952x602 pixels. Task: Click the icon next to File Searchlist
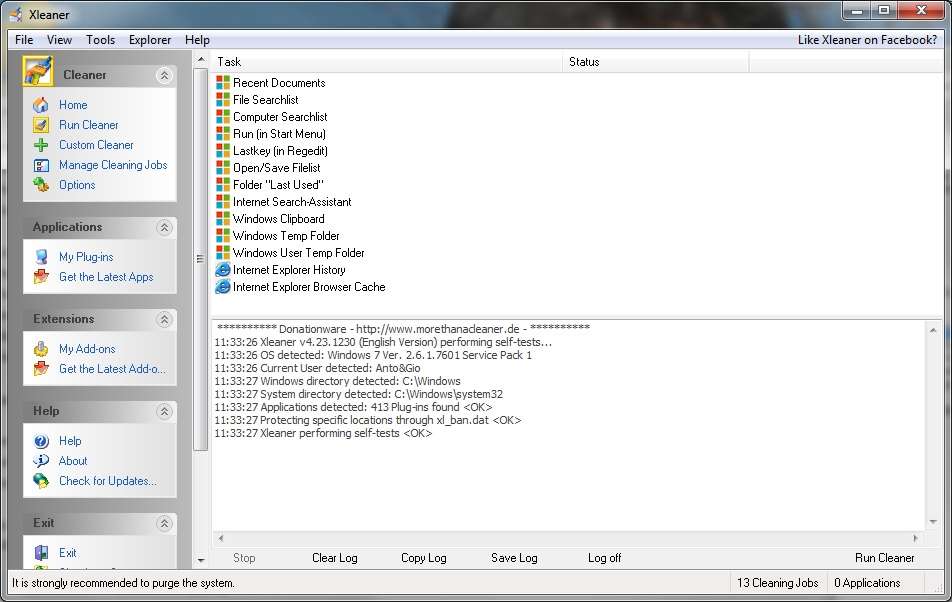tap(223, 100)
